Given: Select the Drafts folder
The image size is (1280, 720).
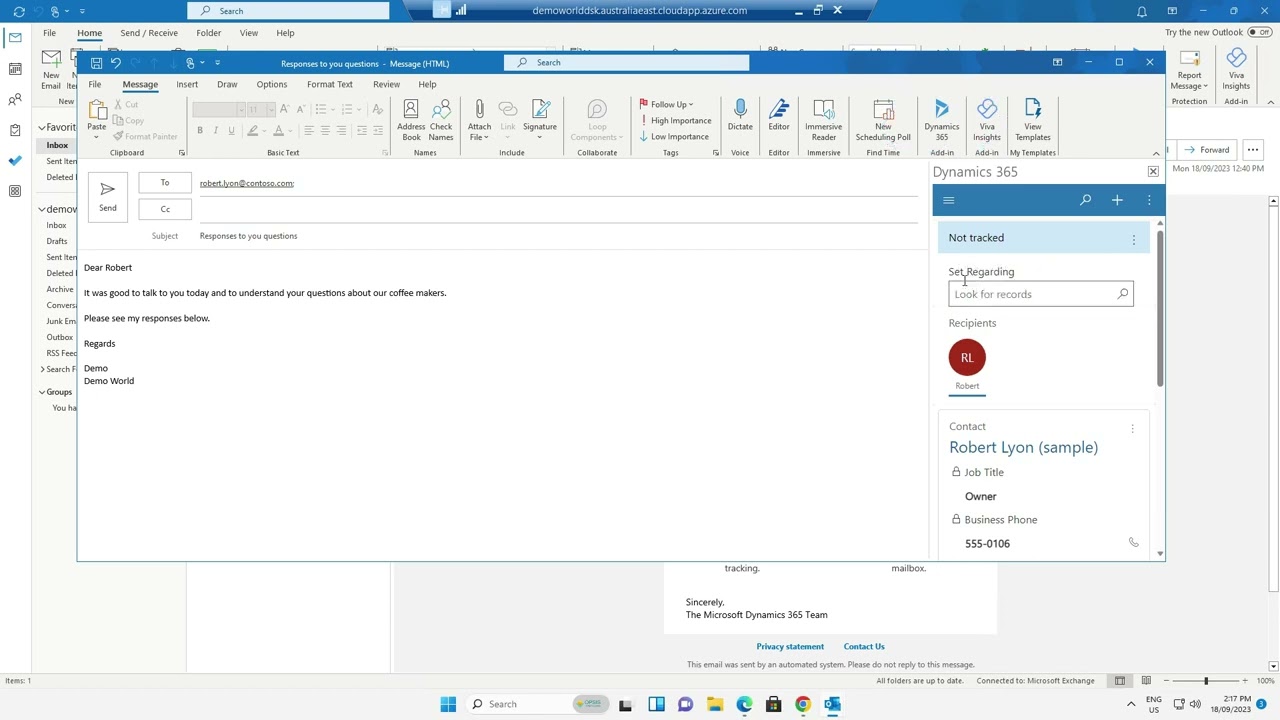Looking at the screenshot, I should tap(57, 241).
